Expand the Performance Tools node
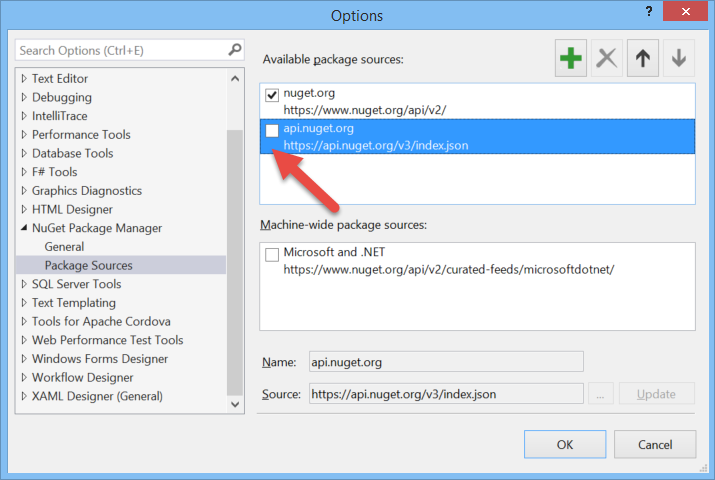 (24, 134)
